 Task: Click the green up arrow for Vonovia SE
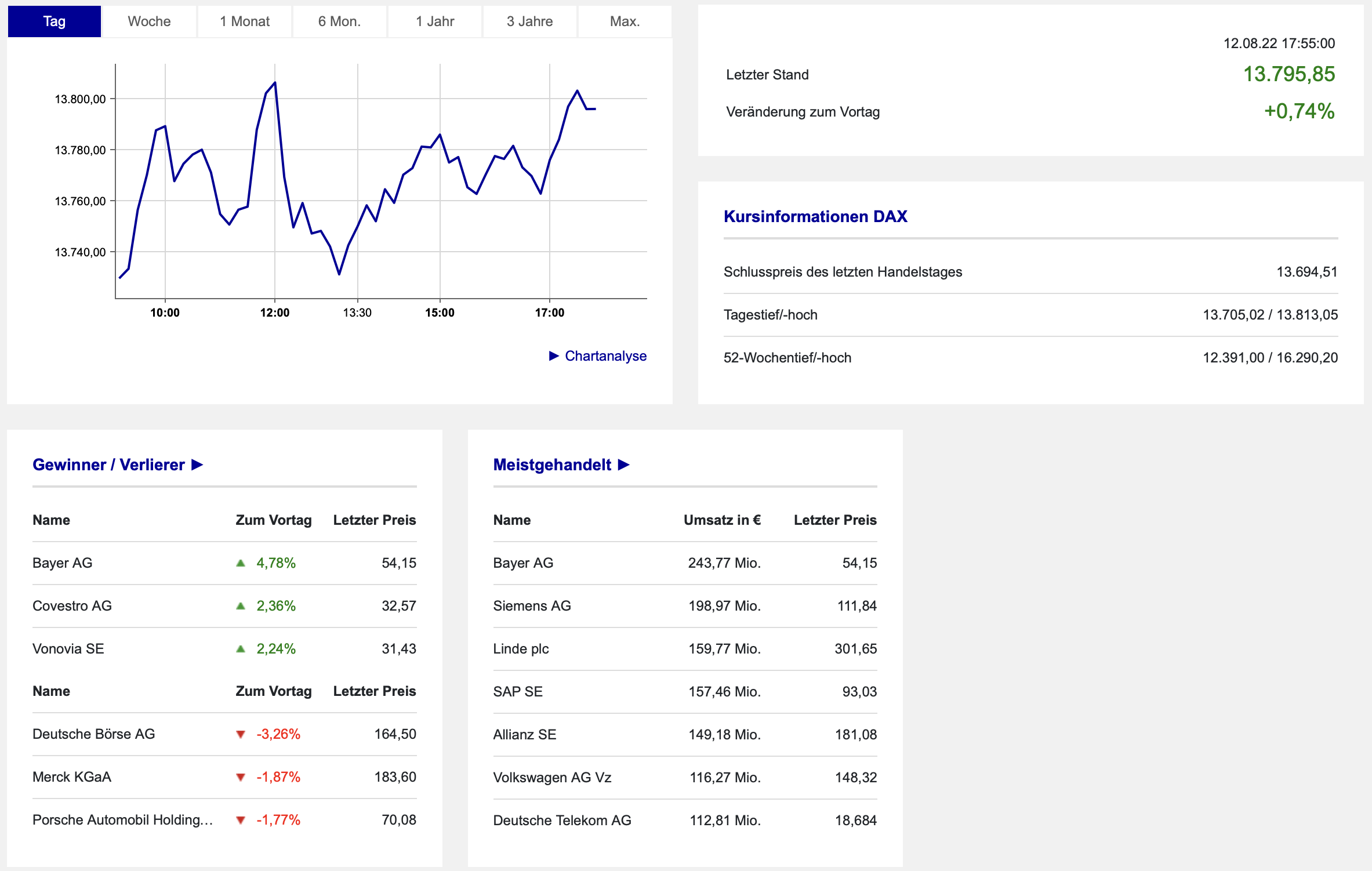point(241,649)
